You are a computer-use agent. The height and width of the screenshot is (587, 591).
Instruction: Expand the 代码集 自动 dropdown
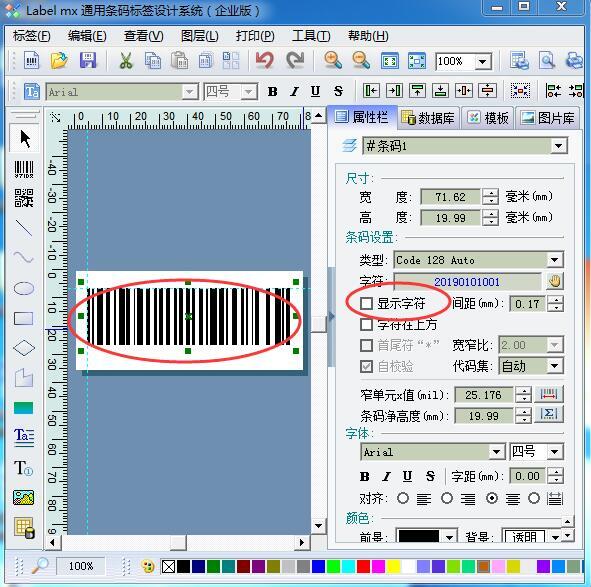pyautogui.click(x=554, y=366)
